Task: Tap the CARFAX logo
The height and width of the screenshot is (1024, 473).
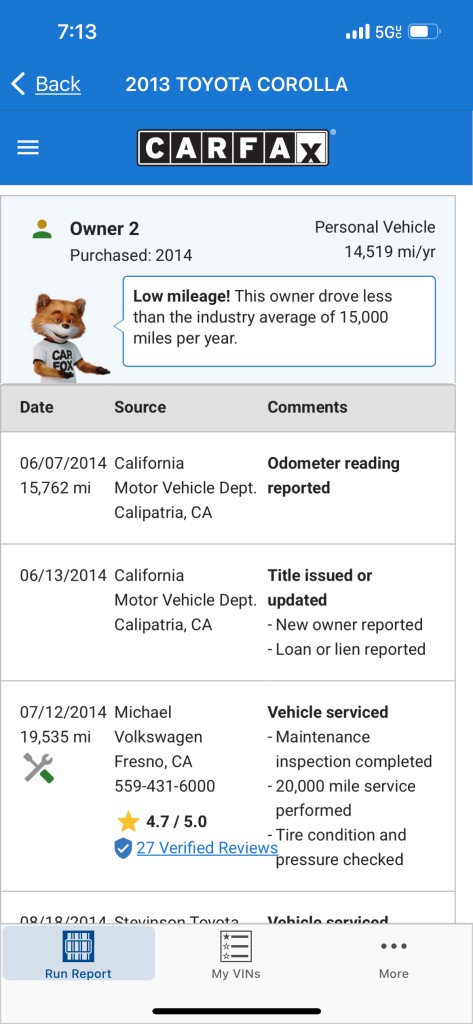Action: coord(236,148)
